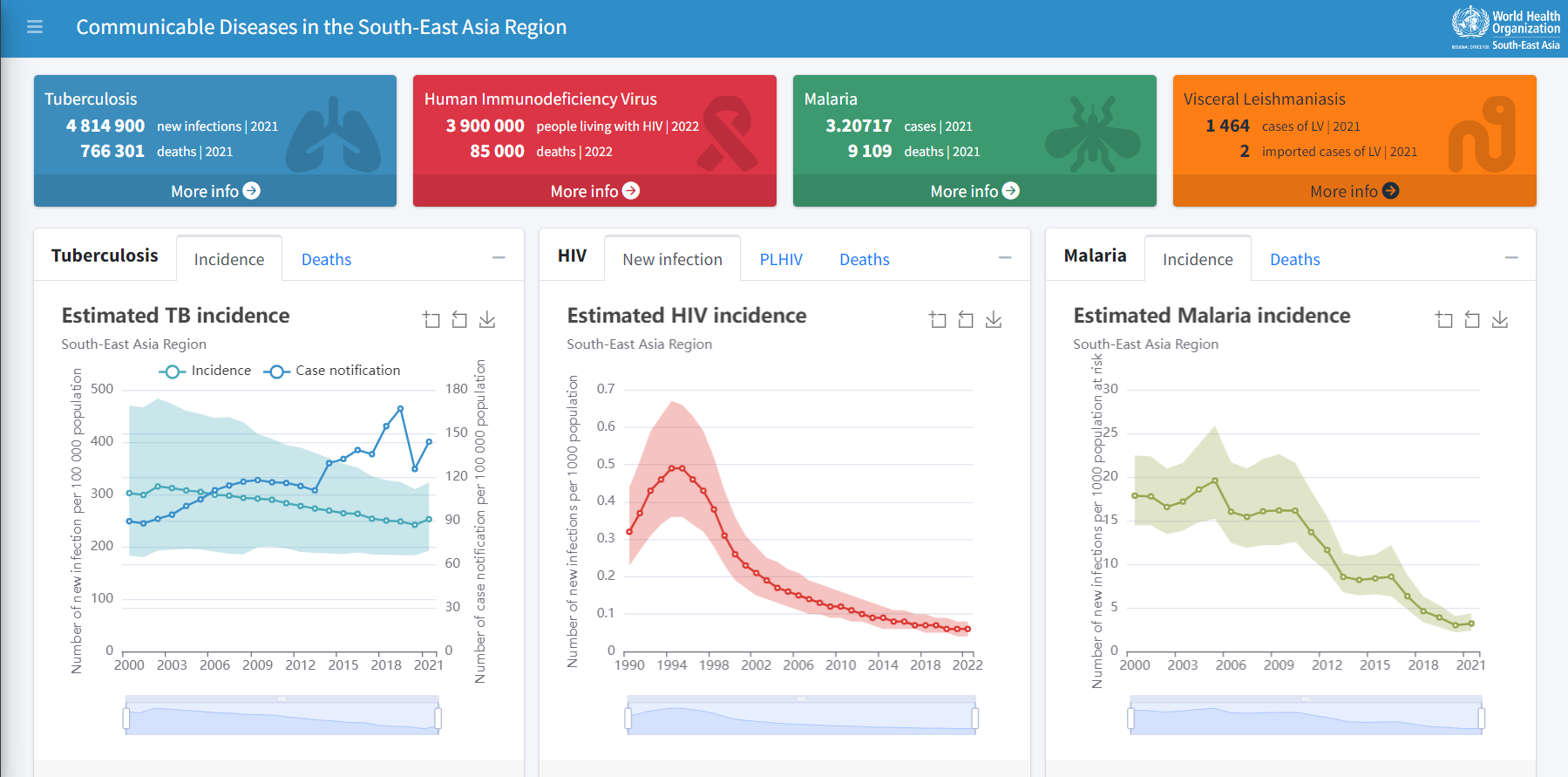Select the zoom tool on the TB chart
The image size is (1568, 777).
pos(431,319)
